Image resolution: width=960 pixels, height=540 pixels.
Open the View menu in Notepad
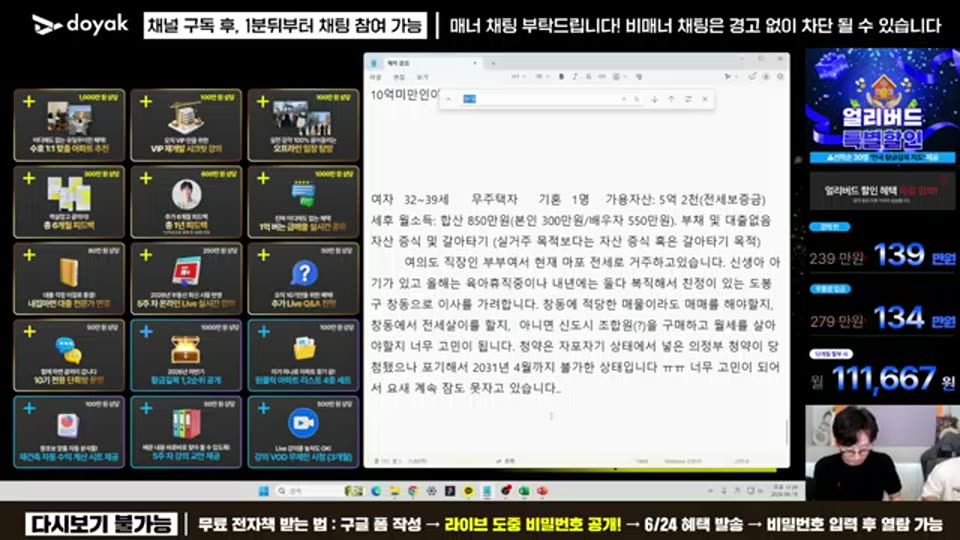[422, 77]
